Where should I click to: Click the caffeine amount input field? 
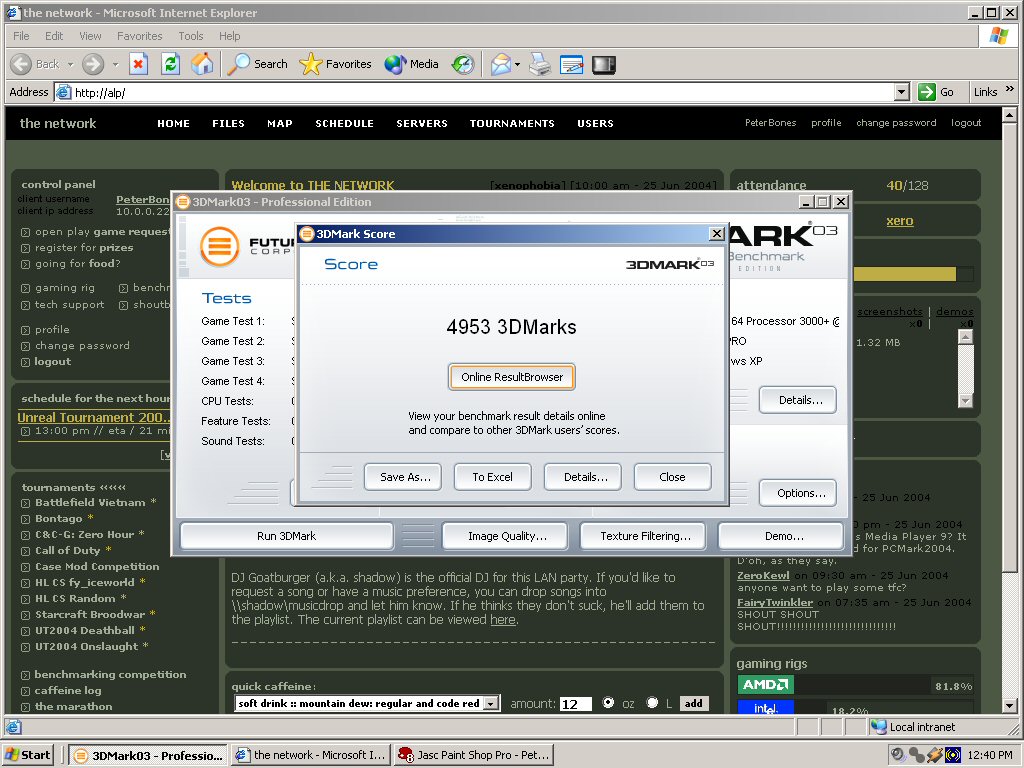click(x=575, y=703)
